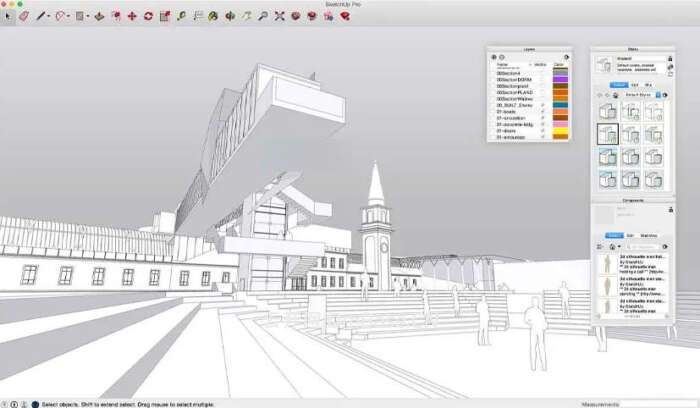The width and height of the screenshot is (700, 408).
Task: Toggle visibility of the salmon-colored layer
Action: click(x=542, y=112)
